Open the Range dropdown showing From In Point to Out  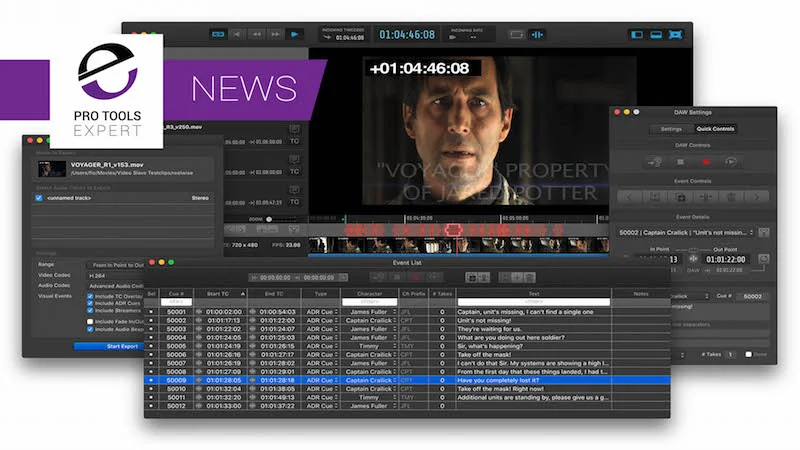[x=116, y=265]
